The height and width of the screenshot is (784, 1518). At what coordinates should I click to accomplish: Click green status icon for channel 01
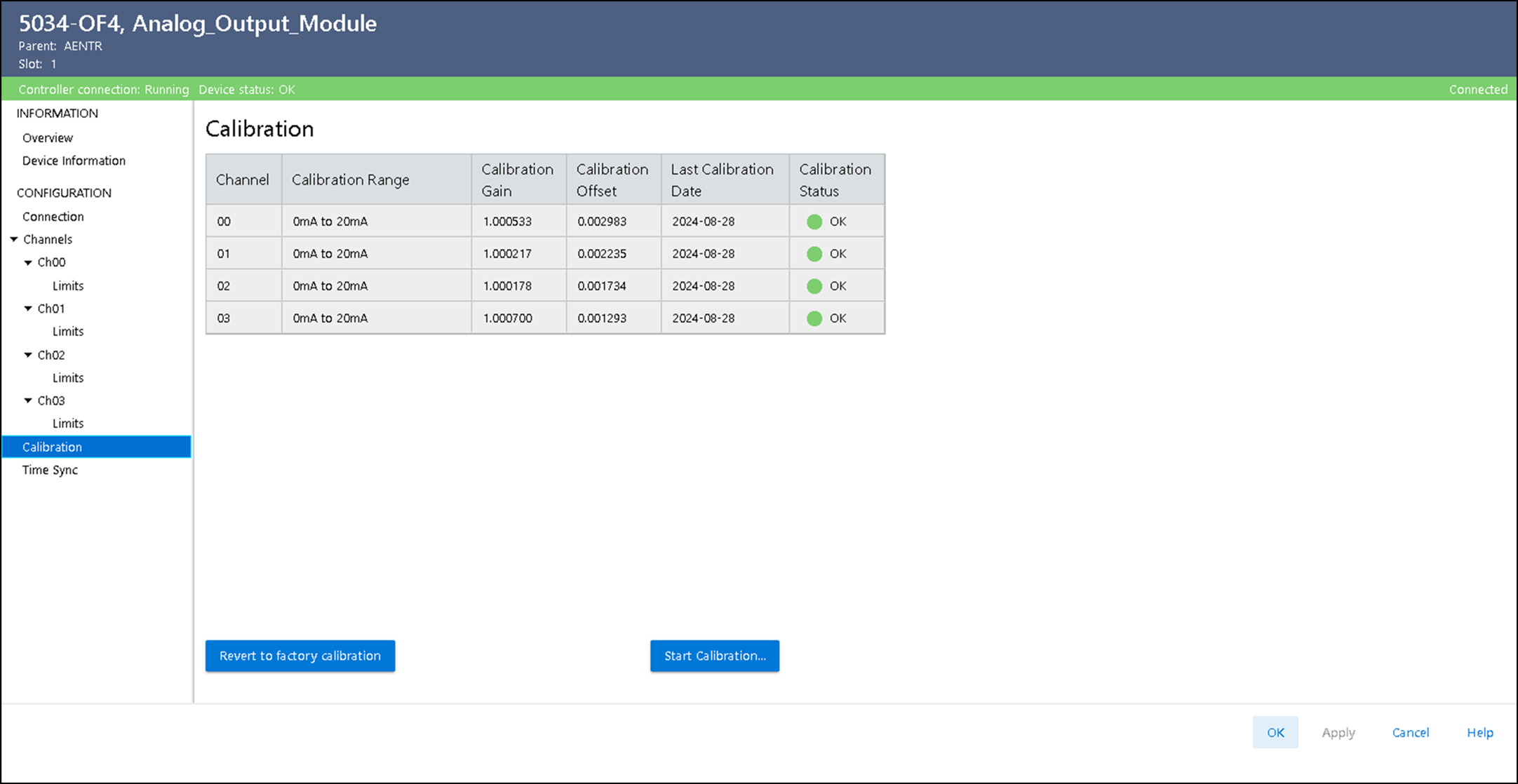(814, 254)
